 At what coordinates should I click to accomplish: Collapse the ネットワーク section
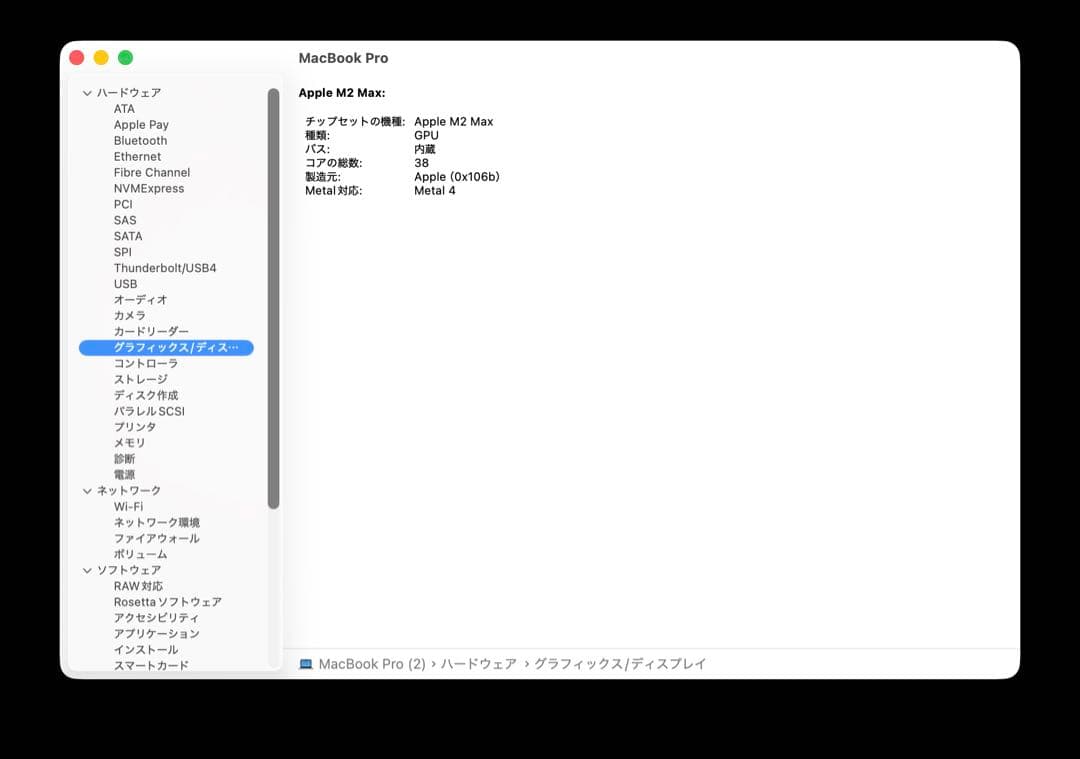point(88,490)
